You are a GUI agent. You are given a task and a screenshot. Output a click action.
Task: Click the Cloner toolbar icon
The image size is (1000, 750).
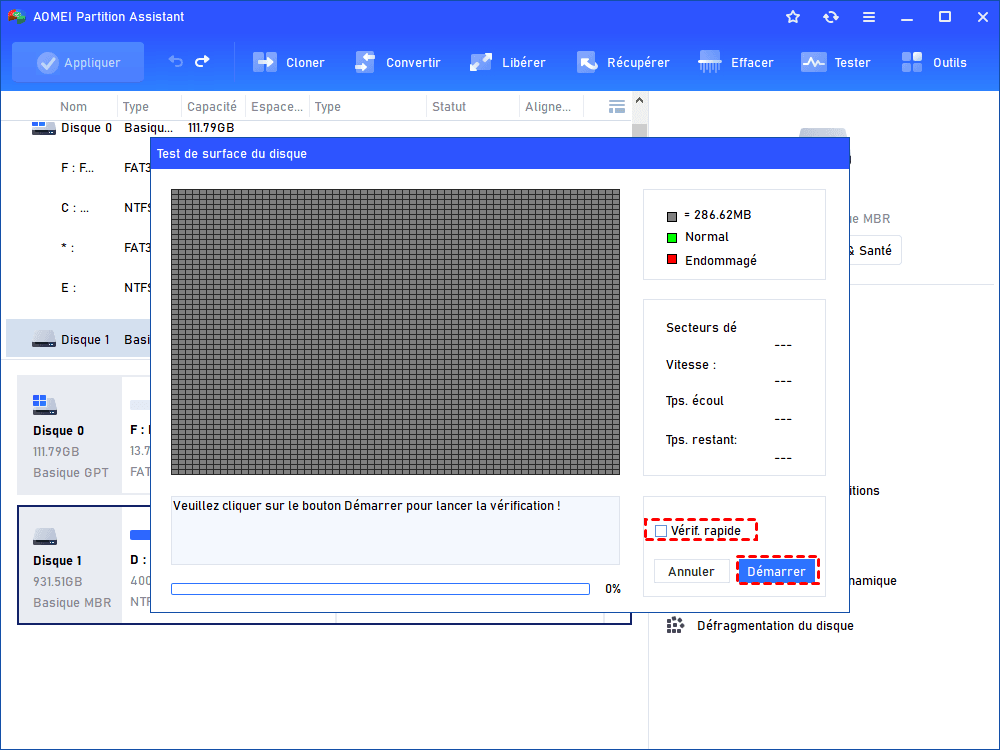point(265,62)
